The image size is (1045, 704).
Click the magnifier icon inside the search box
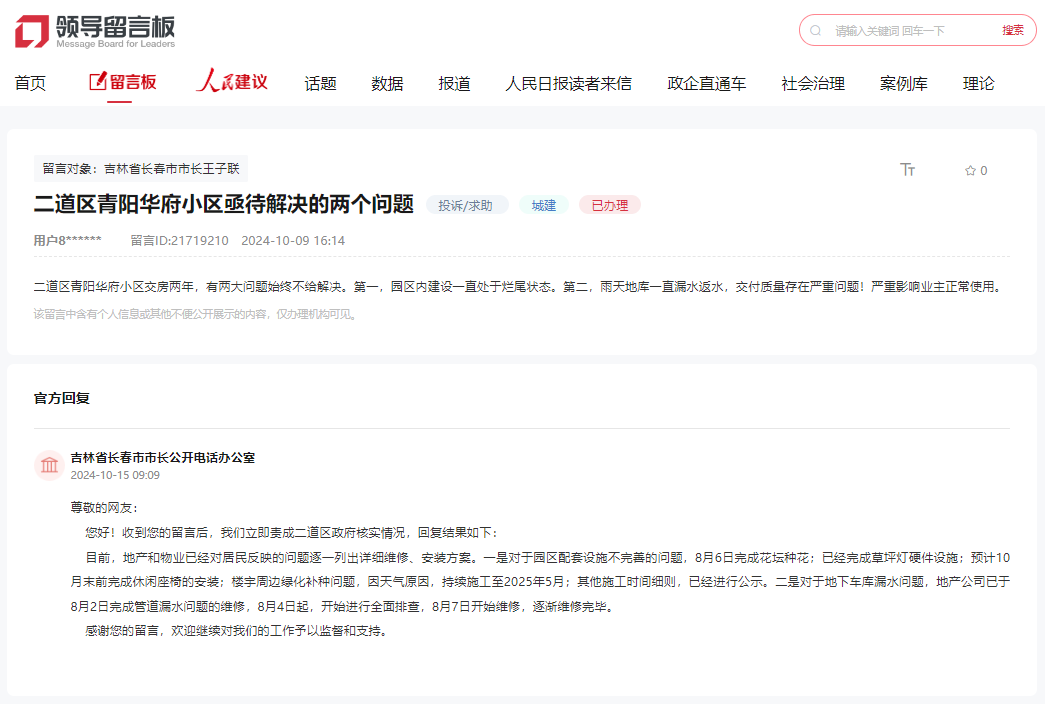point(815,30)
